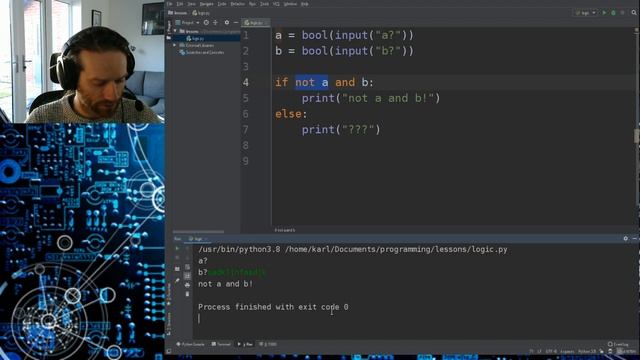Open Terminal tool window
Image resolution: width=640 pixels, height=360 pixels.
pyautogui.click(x=221, y=344)
